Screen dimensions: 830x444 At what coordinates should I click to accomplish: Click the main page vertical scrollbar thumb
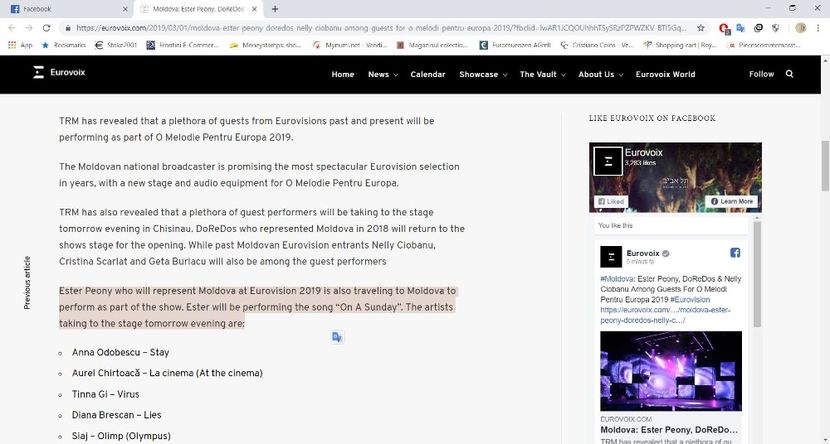coord(825,166)
